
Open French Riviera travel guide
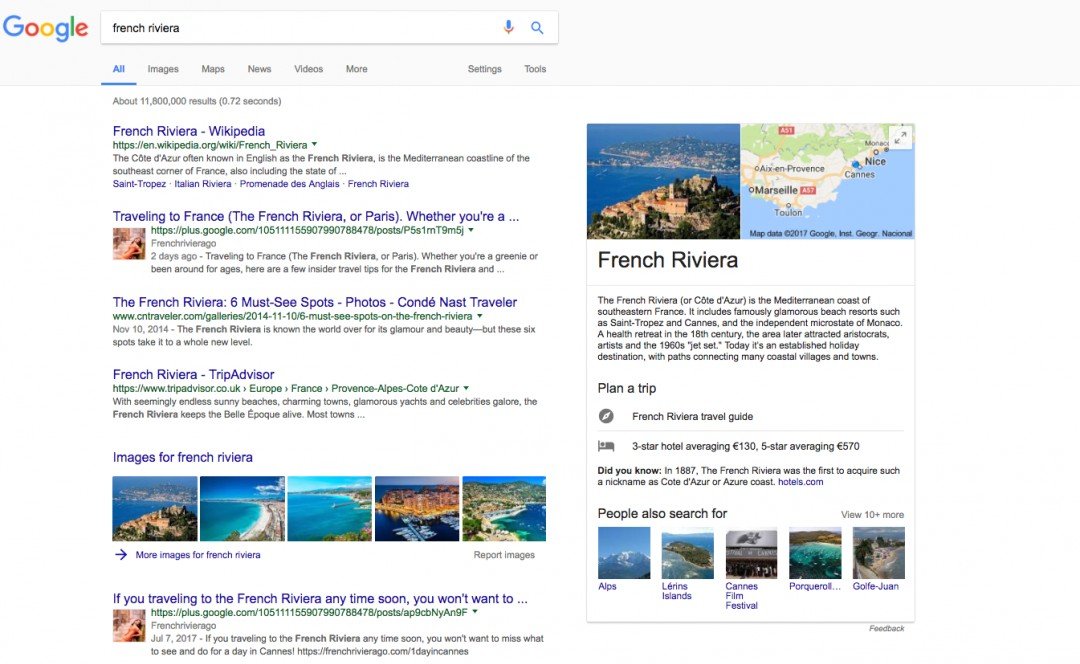coord(692,416)
